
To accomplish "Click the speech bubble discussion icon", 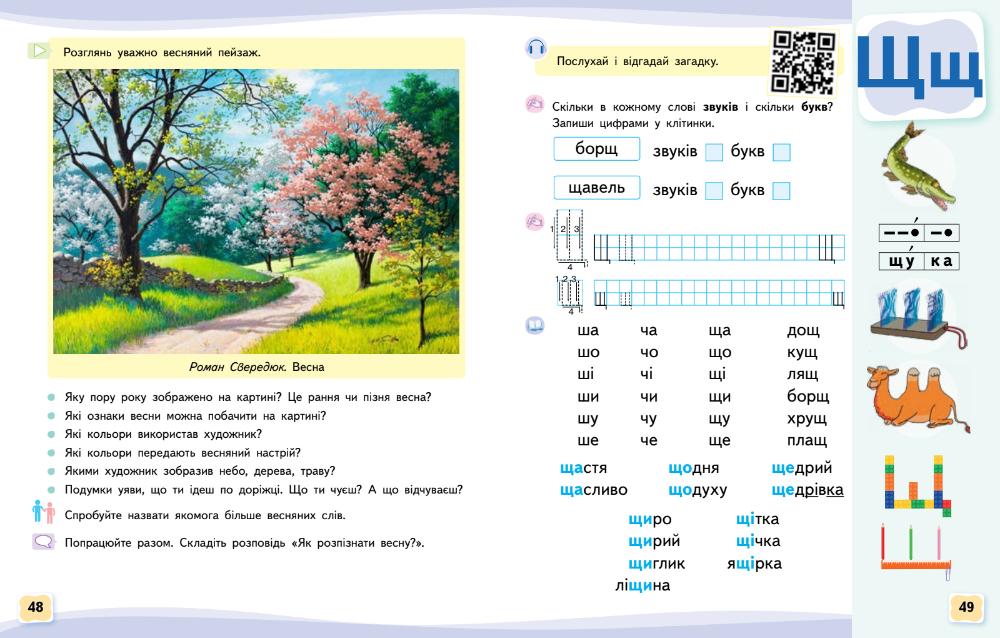I will pyautogui.click(x=43, y=542).
